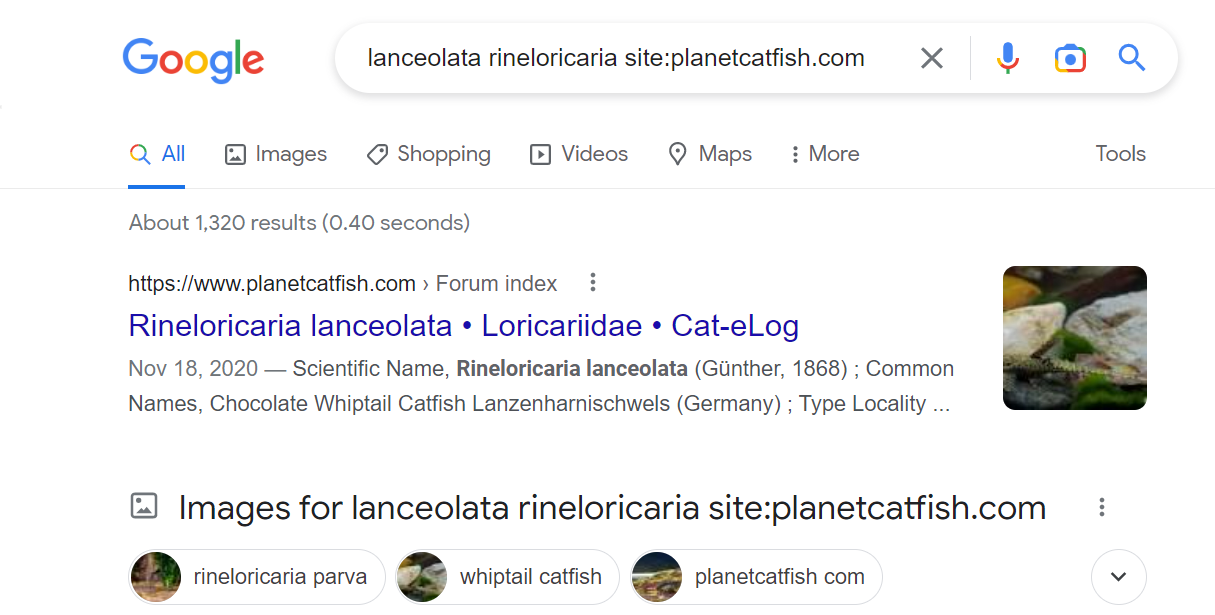Open three-dot menu beside planetcatfish URL

(x=593, y=283)
